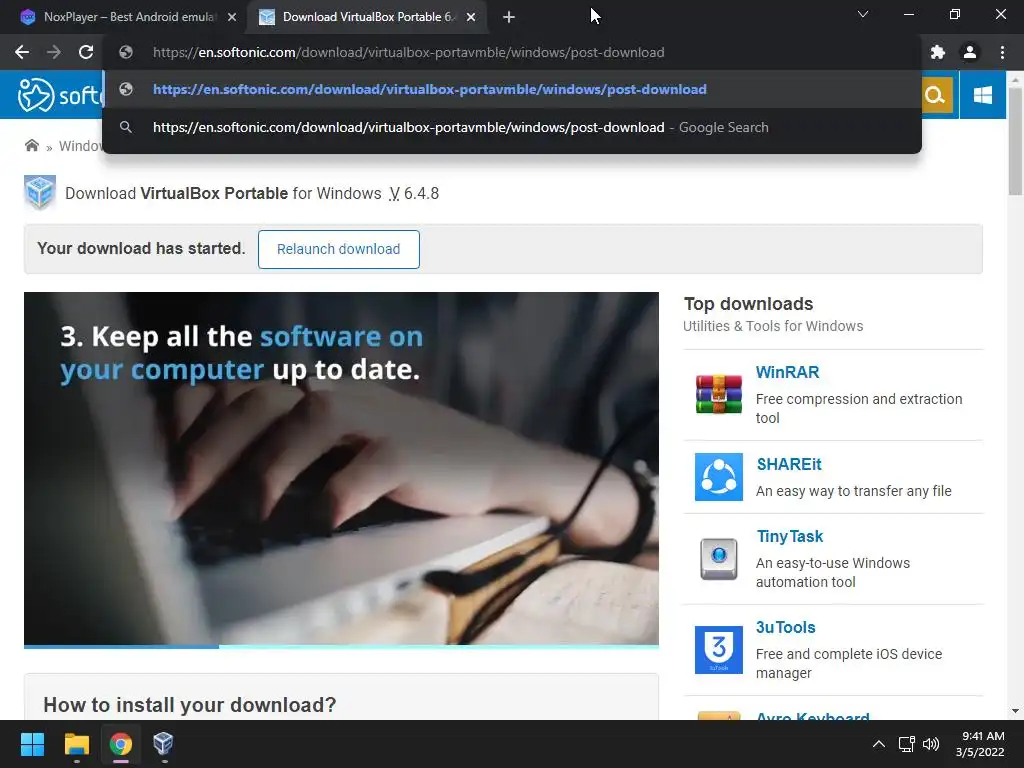Go back to the previous page
Image resolution: width=1024 pixels, height=768 pixels.
coord(22,52)
